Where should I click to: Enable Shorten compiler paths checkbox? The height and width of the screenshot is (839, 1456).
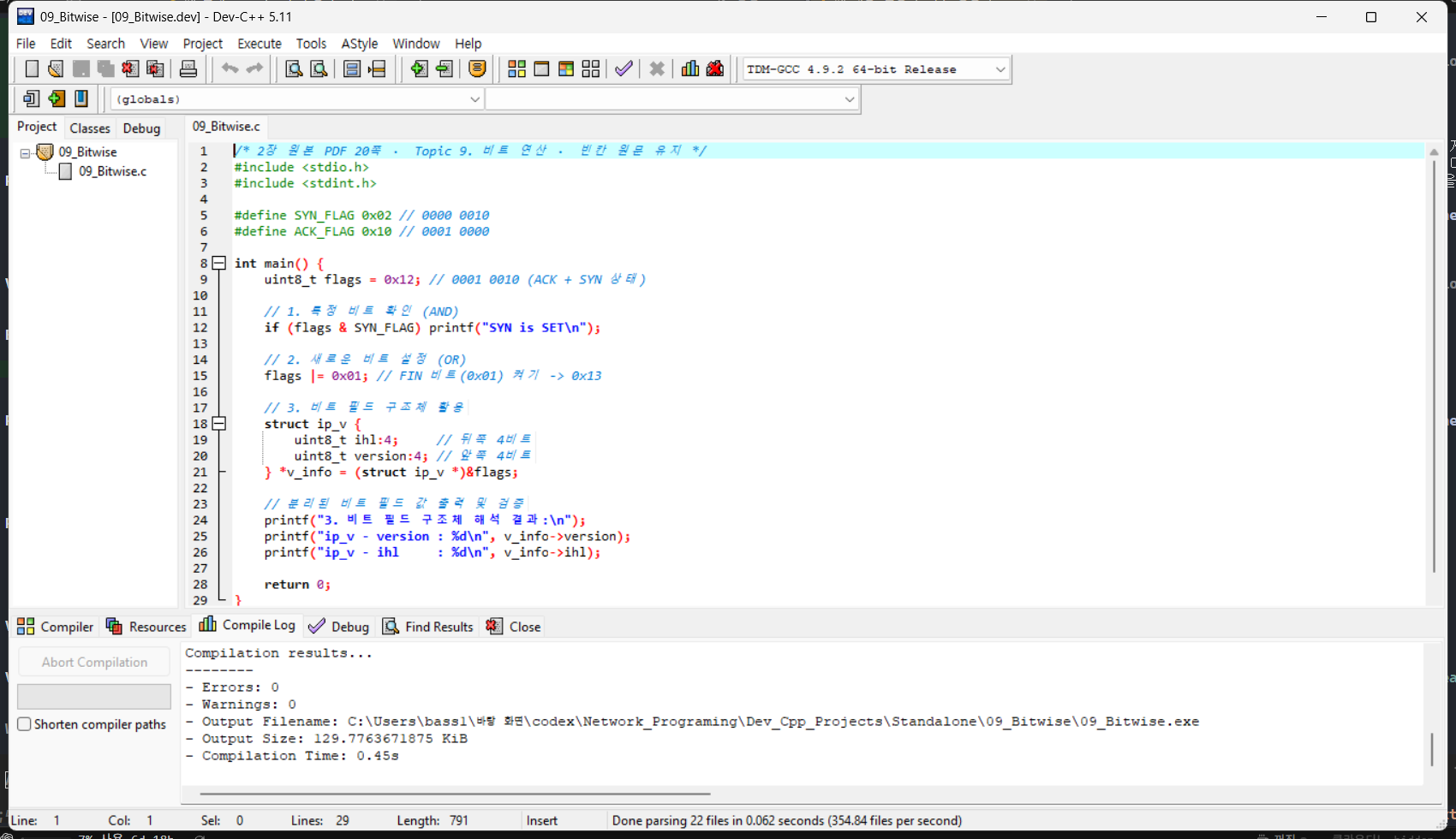pos(25,724)
